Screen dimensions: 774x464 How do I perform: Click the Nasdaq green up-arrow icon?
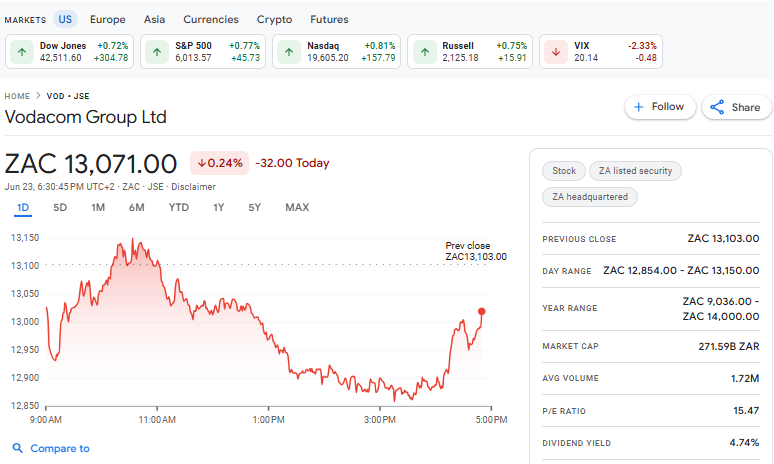[x=289, y=52]
